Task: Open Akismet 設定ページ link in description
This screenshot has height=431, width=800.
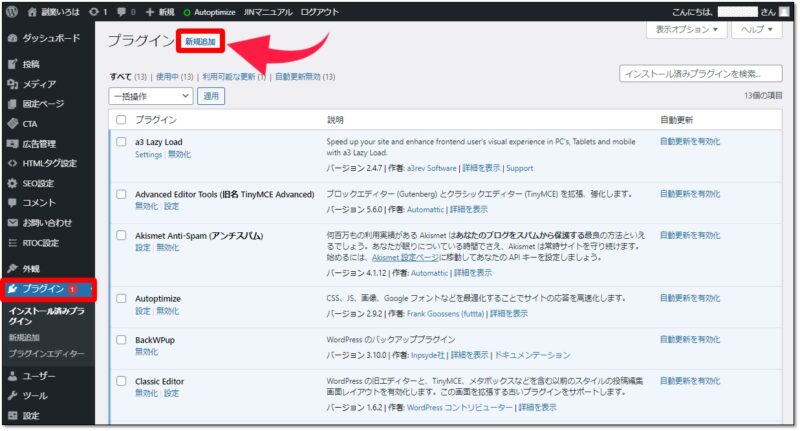Action: tap(406, 258)
